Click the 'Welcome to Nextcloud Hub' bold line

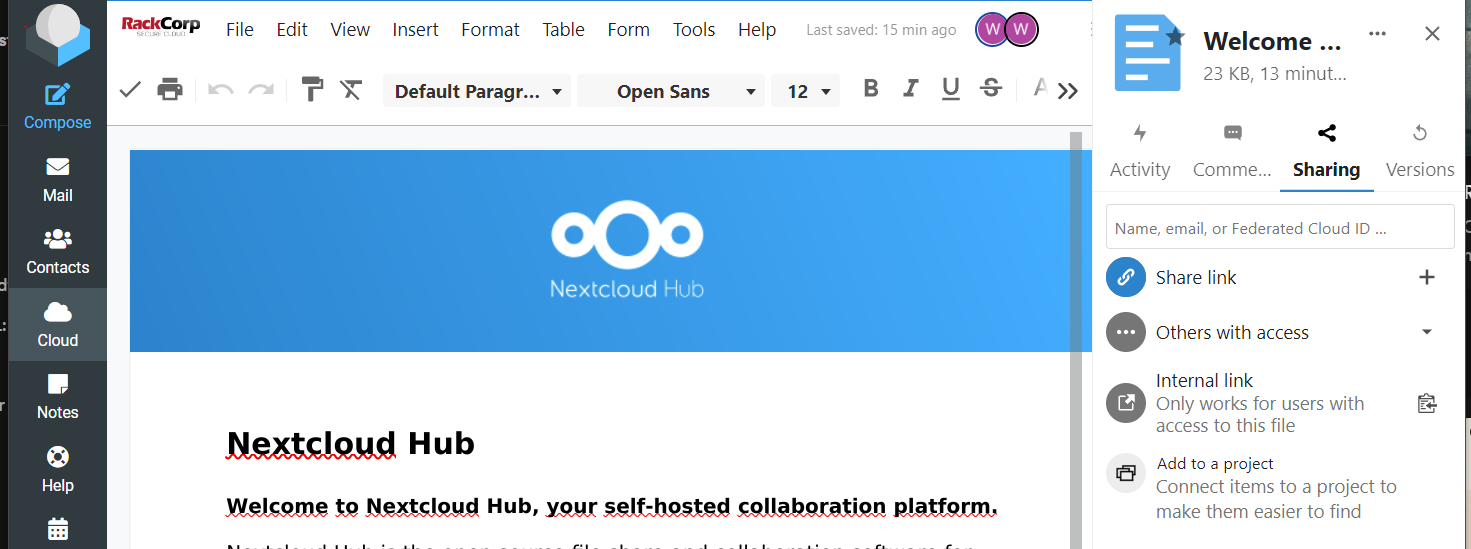[612, 506]
